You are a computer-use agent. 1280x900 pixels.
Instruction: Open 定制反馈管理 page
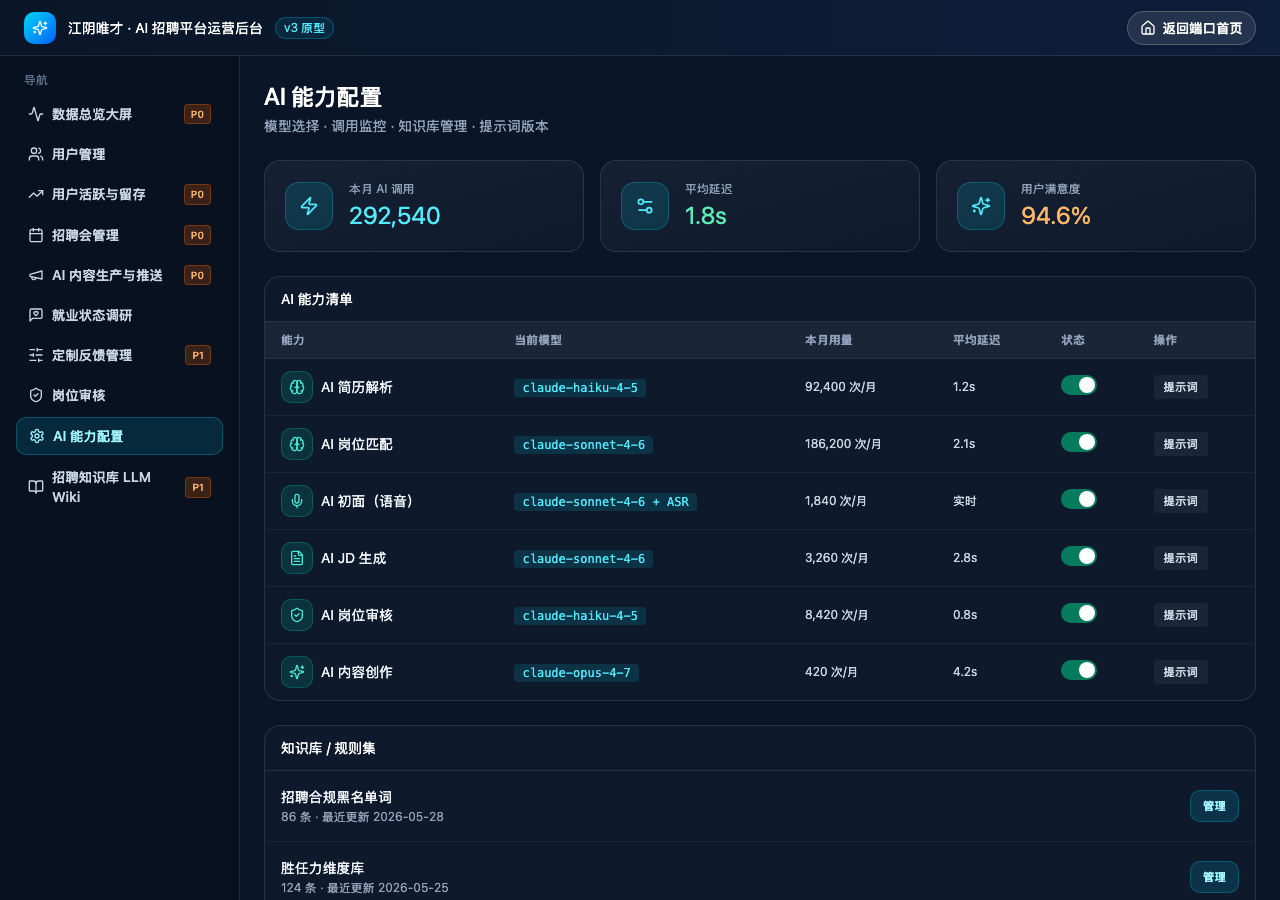(x=119, y=355)
